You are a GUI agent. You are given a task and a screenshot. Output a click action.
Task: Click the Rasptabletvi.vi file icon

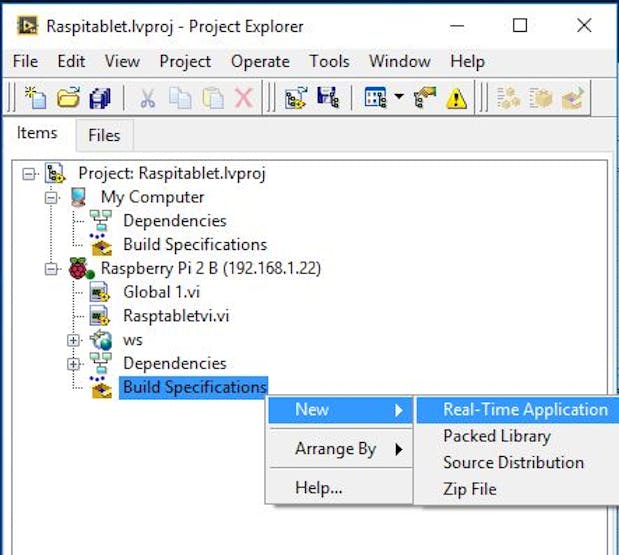click(99, 316)
